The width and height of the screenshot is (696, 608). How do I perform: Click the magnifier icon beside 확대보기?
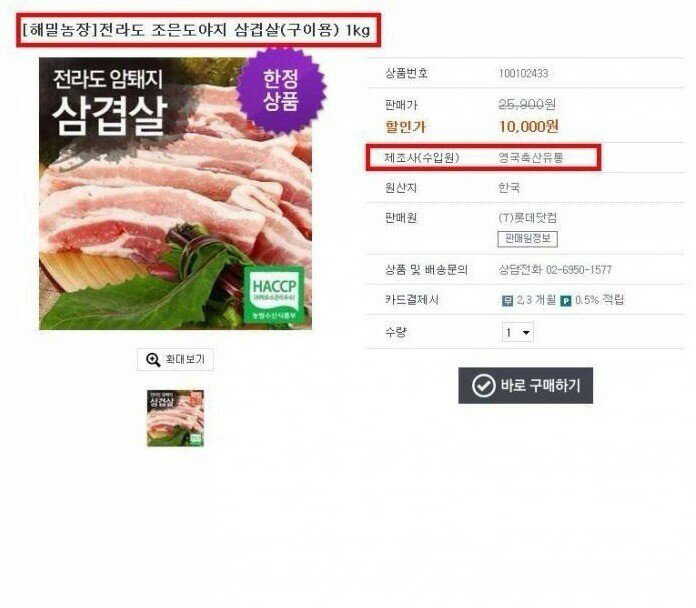click(x=153, y=359)
